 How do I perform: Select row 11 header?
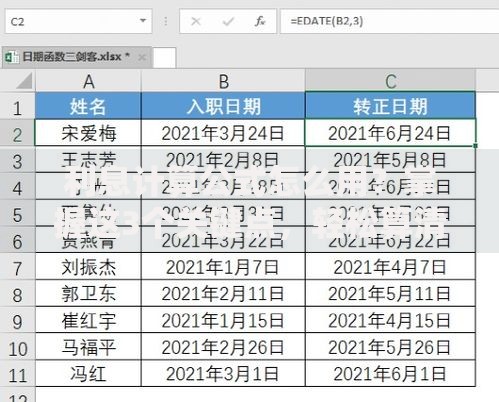point(17,375)
